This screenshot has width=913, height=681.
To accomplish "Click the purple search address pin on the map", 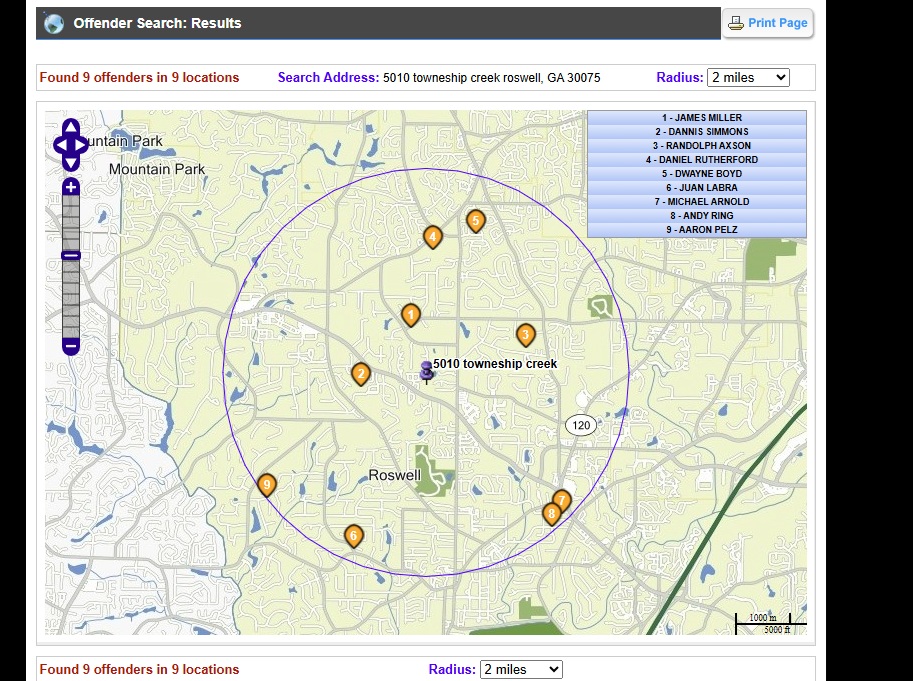I will [426, 368].
